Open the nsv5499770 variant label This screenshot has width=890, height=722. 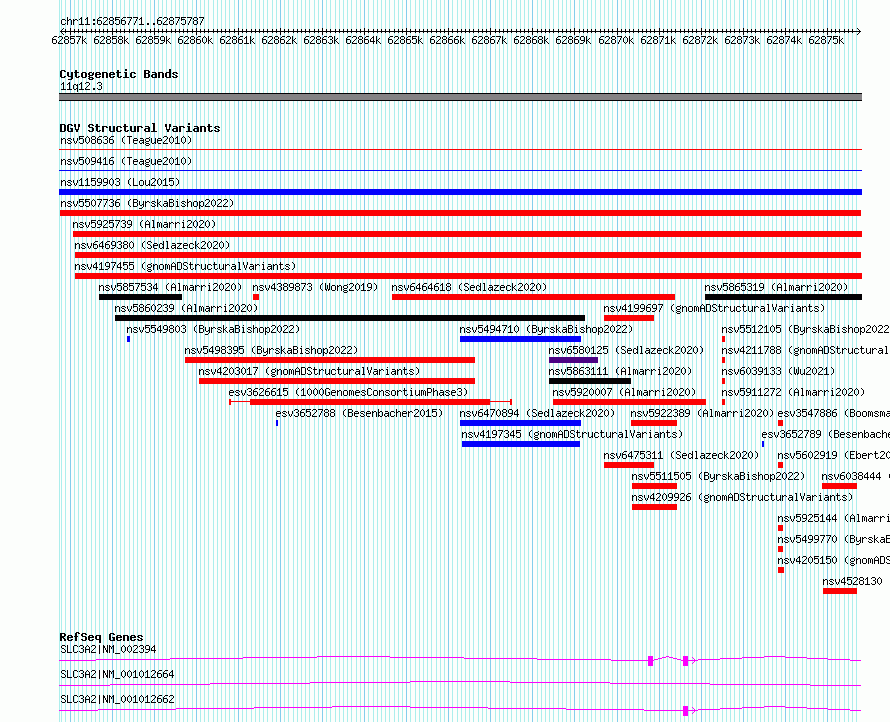833,539
